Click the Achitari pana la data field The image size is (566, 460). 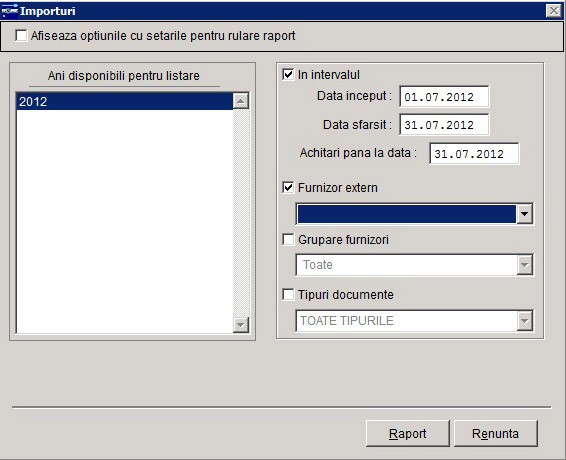[x=474, y=153]
